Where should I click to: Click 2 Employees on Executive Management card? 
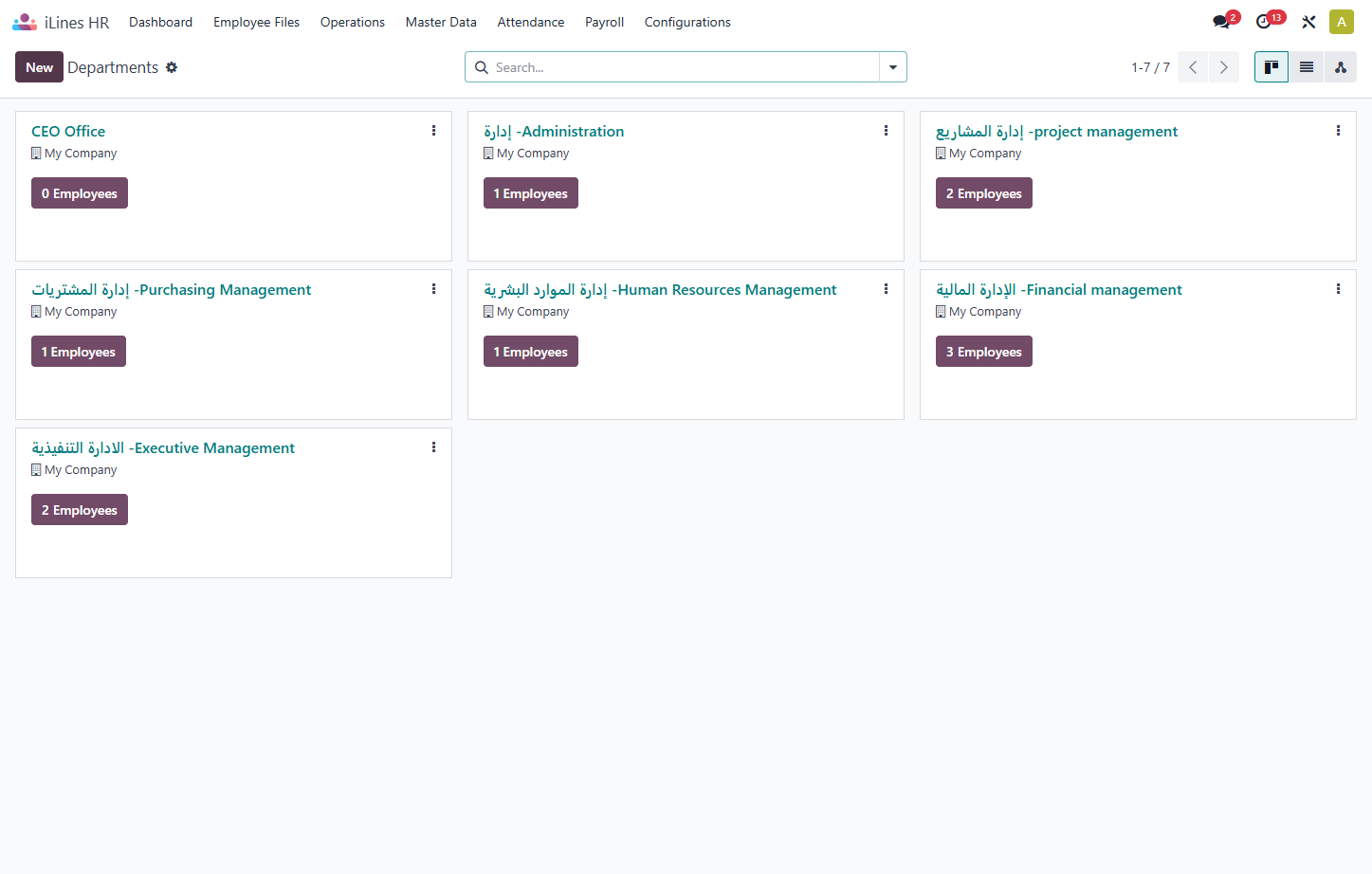[x=80, y=510]
